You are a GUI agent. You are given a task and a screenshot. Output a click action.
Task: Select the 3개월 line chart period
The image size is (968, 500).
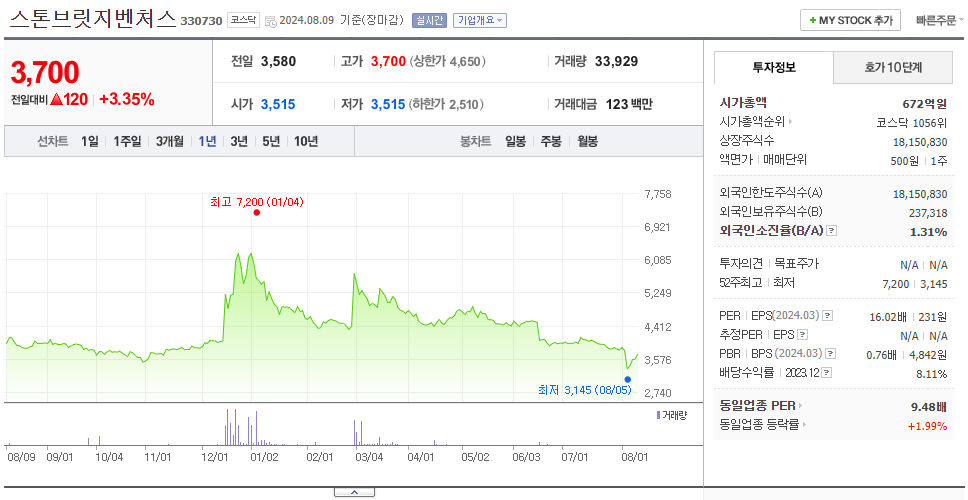pos(170,141)
